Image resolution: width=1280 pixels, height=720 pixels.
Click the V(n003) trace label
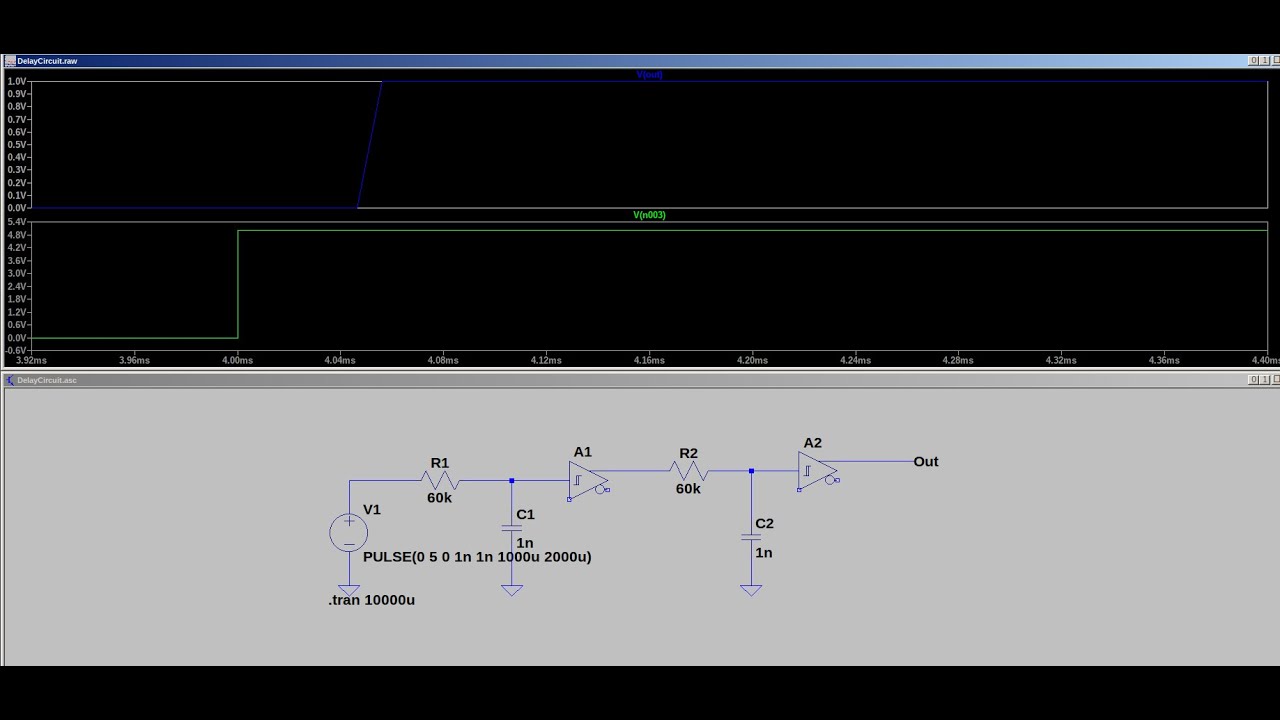(x=649, y=215)
